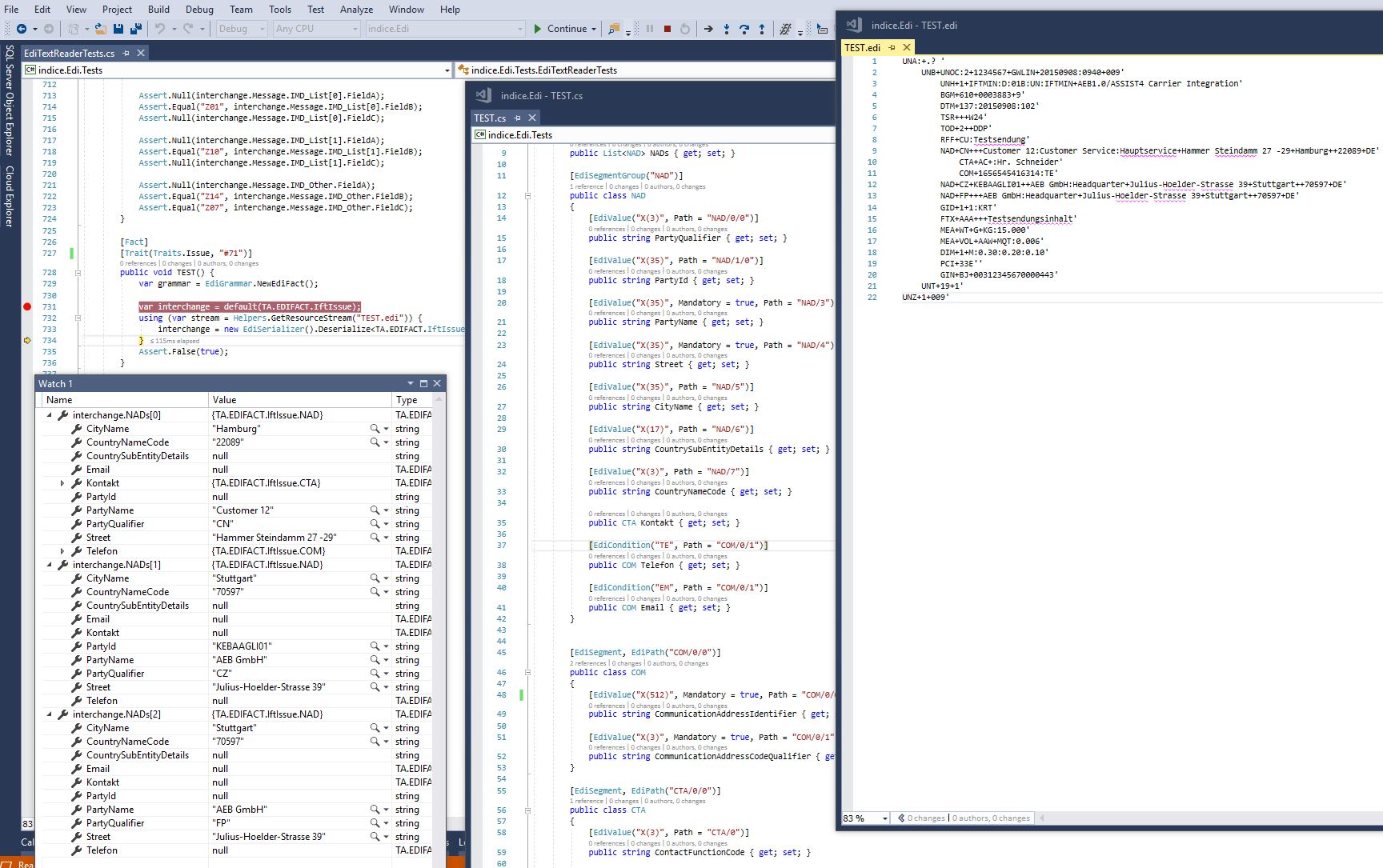Click the Step Over debug icon
Viewport: 1383px width, 868px height.
point(744,29)
